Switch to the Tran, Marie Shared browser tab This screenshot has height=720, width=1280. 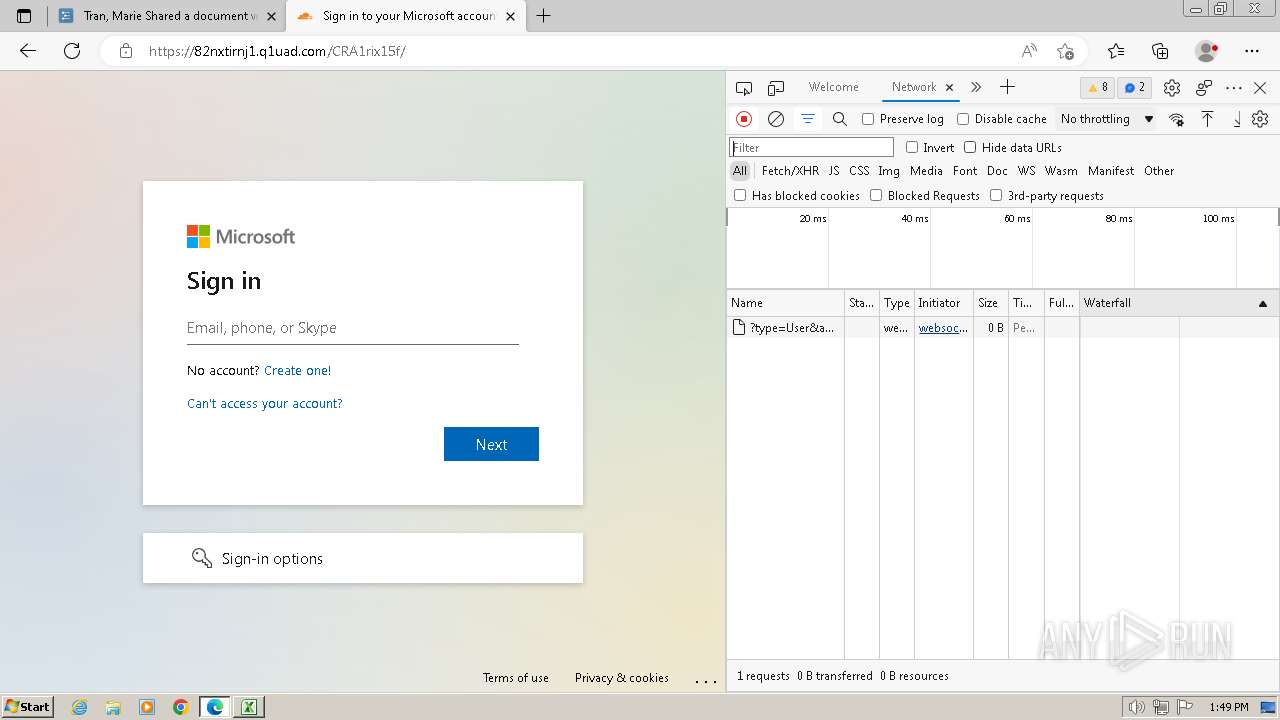[166, 16]
